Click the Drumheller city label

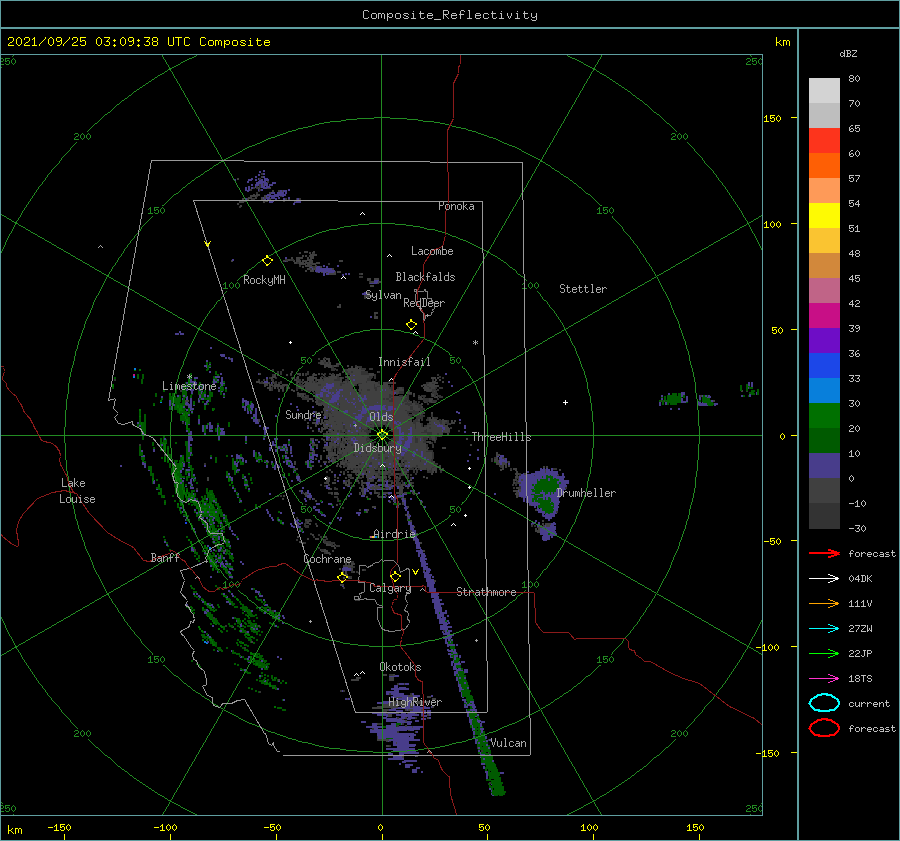[586, 493]
